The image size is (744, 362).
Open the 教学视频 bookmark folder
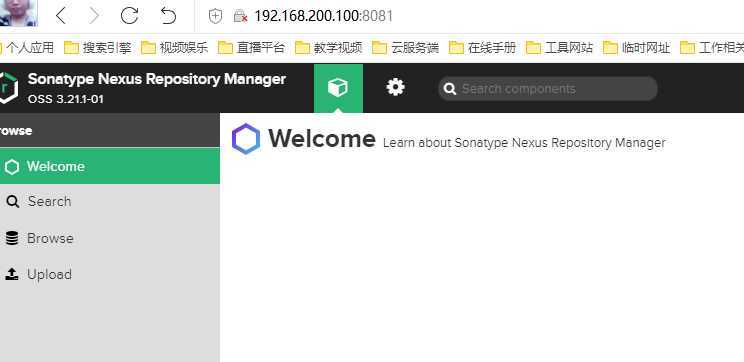point(328,47)
